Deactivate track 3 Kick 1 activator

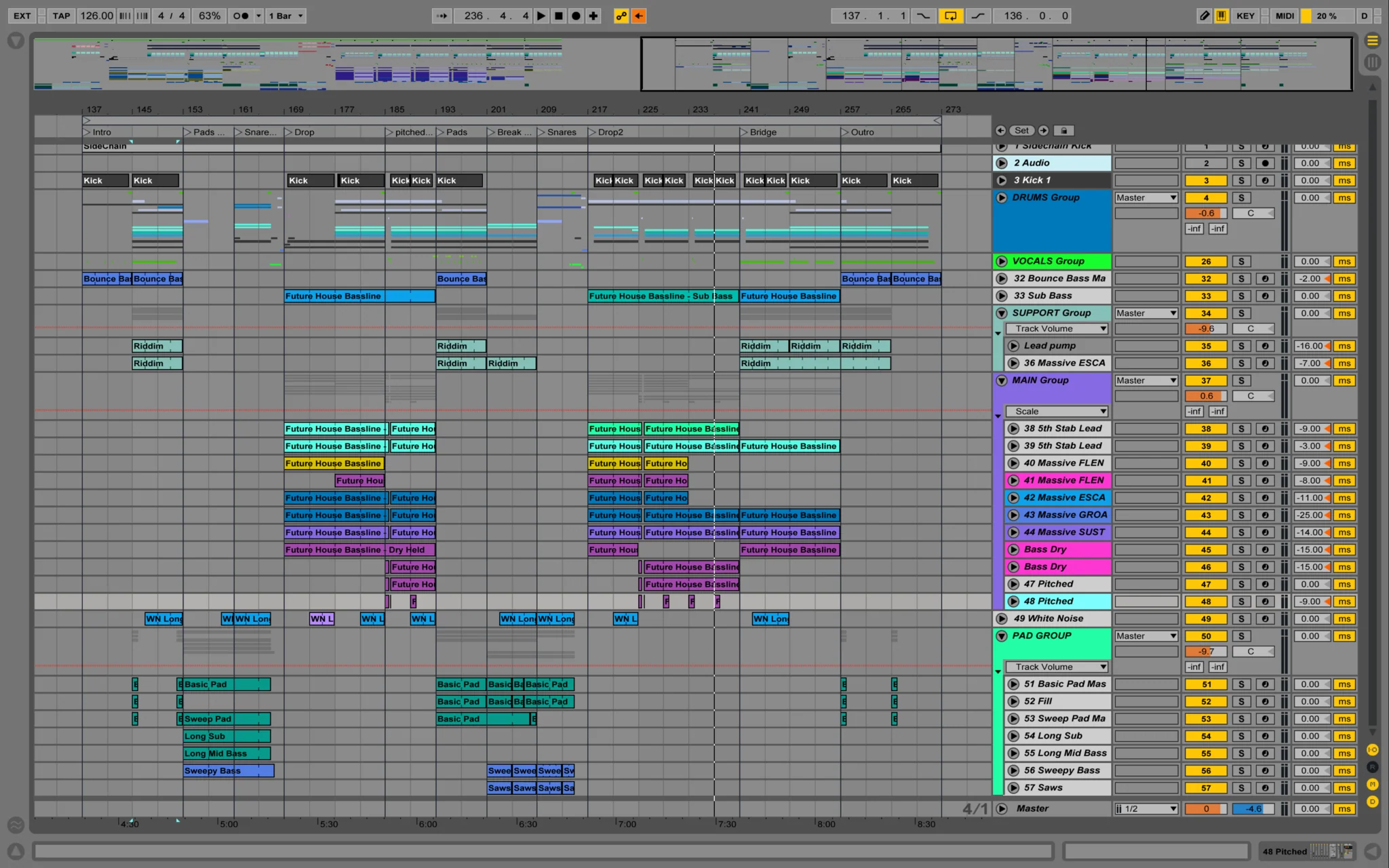[x=1206, y=180]
